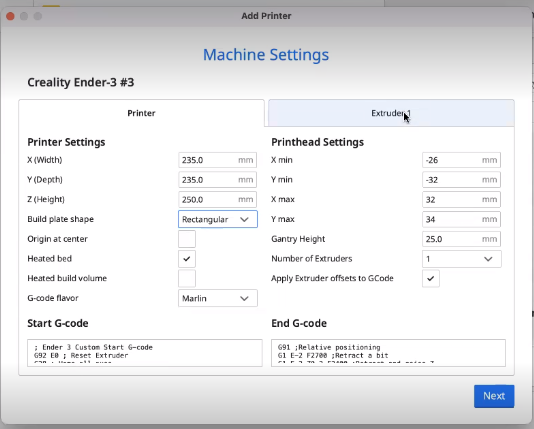The width and height of the screenshot is (534, 429).
Task: Click the Creality Ender-3 #3 printer name
Action: pyautogui.click(x=81, y=82)
